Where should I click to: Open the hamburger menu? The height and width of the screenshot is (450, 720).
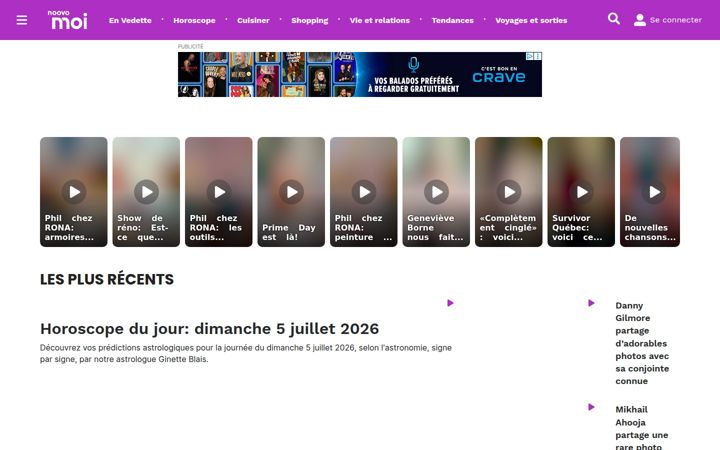(x=22, y=20)
